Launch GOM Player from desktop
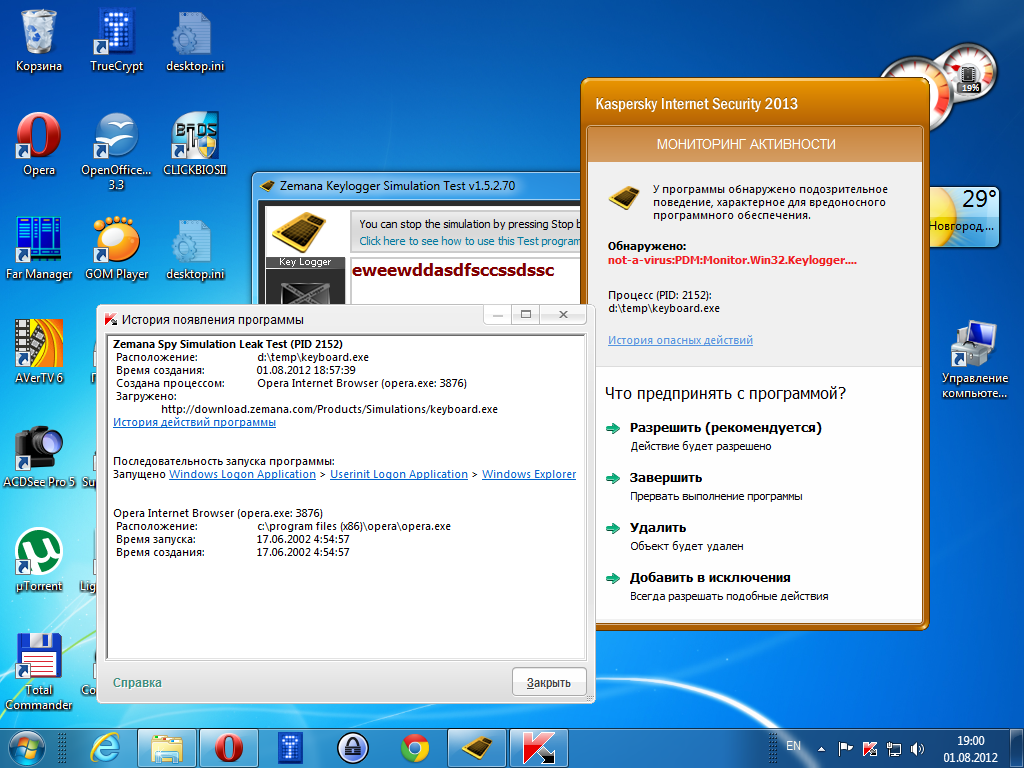This screenshot has width=1024, height=768. [x=116, y=247]
